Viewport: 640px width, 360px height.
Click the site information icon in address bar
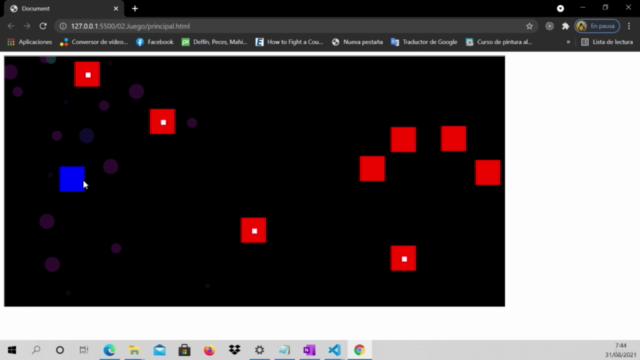click(x=63, y=26)
